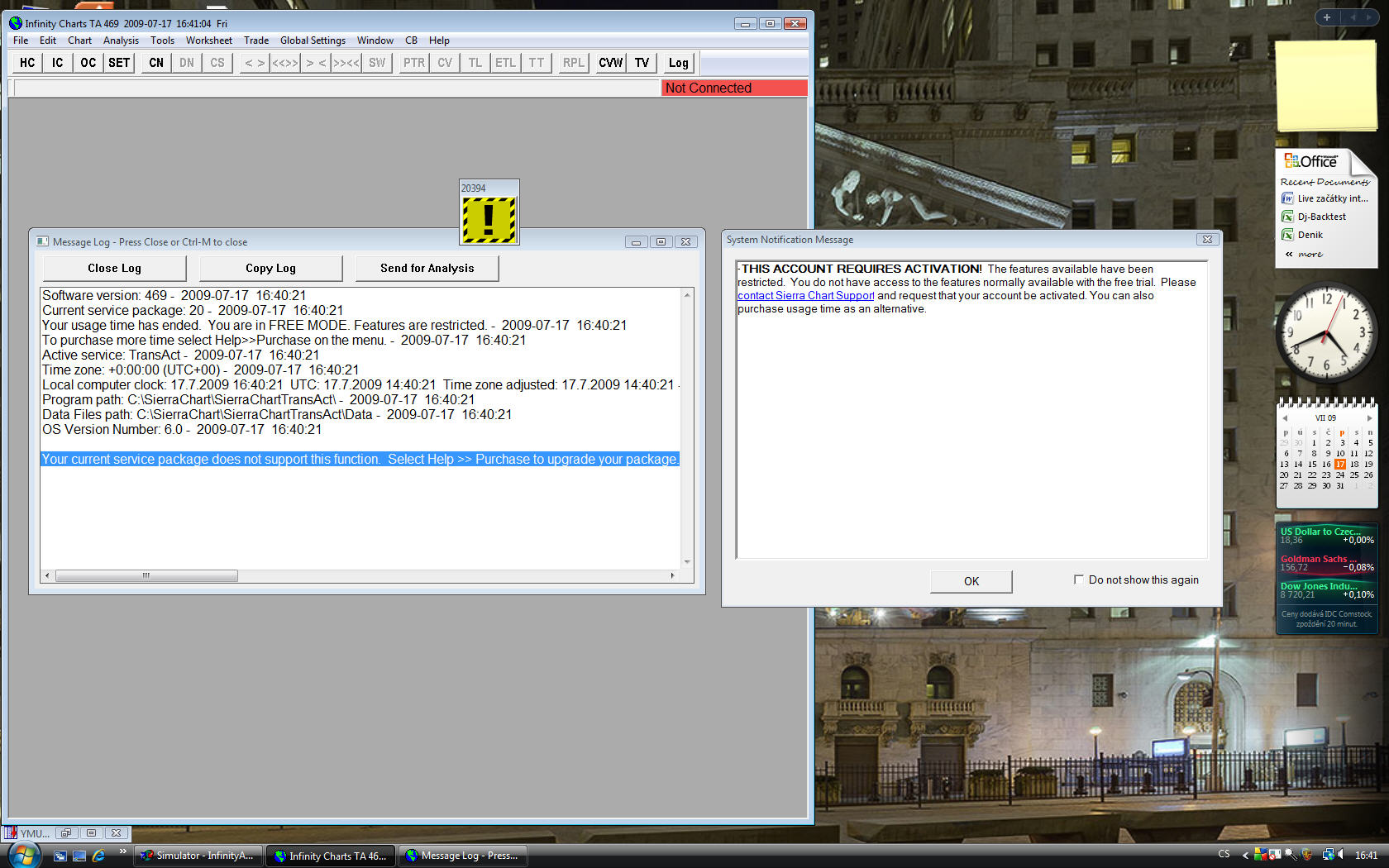This screenshot has height=868, width=1389.
Task: Click the Goldman Sachs stock quote
Action: point(1327,563)
